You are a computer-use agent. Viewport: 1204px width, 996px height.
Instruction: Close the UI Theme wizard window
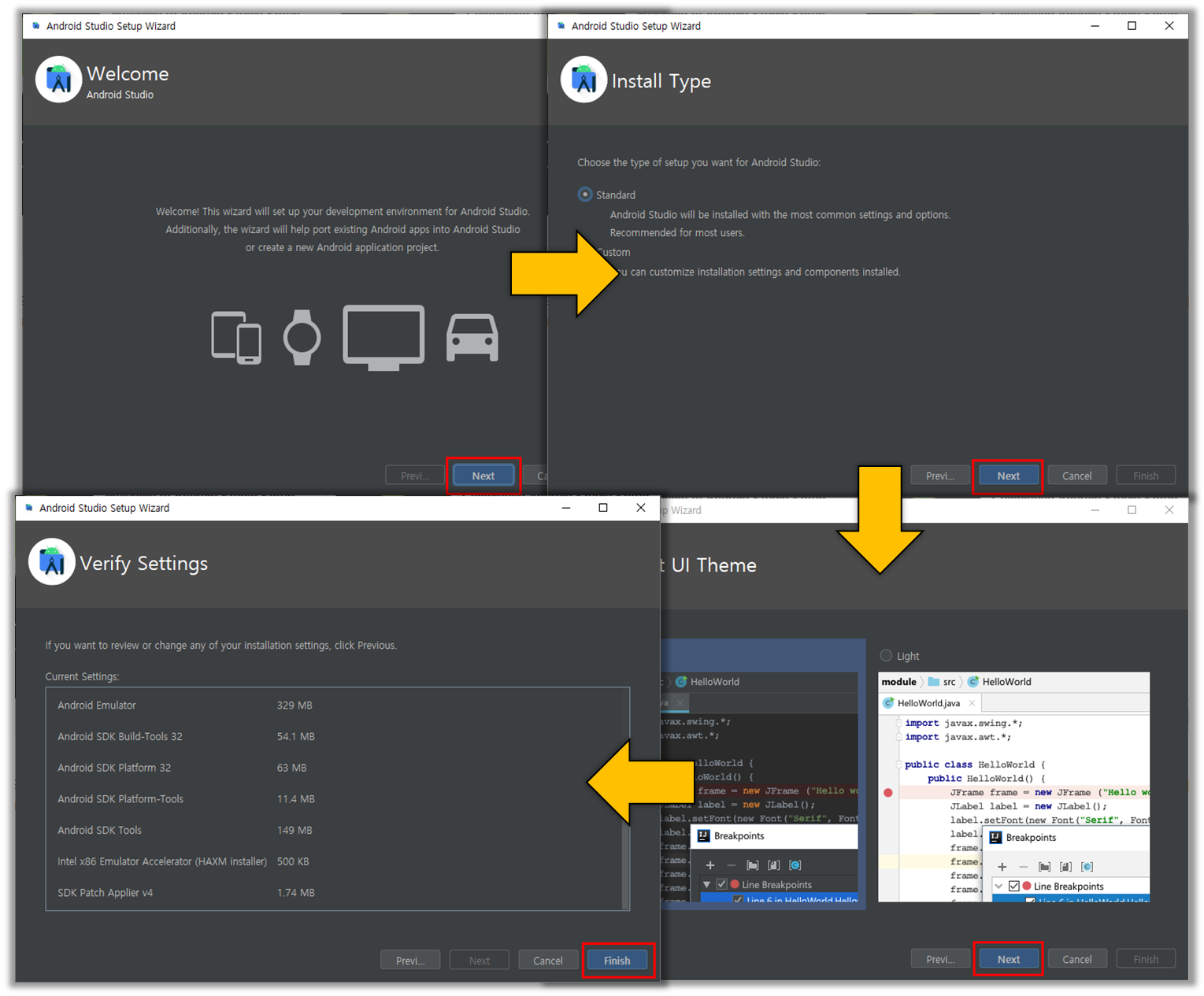(x=1169, y=510)
